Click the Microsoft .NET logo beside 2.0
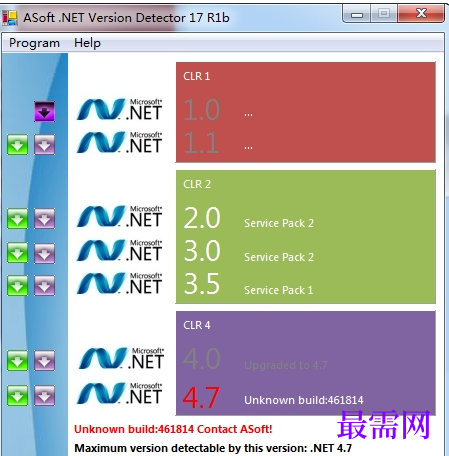The height and width of the screenshot is (456, 449). [120, 216]
